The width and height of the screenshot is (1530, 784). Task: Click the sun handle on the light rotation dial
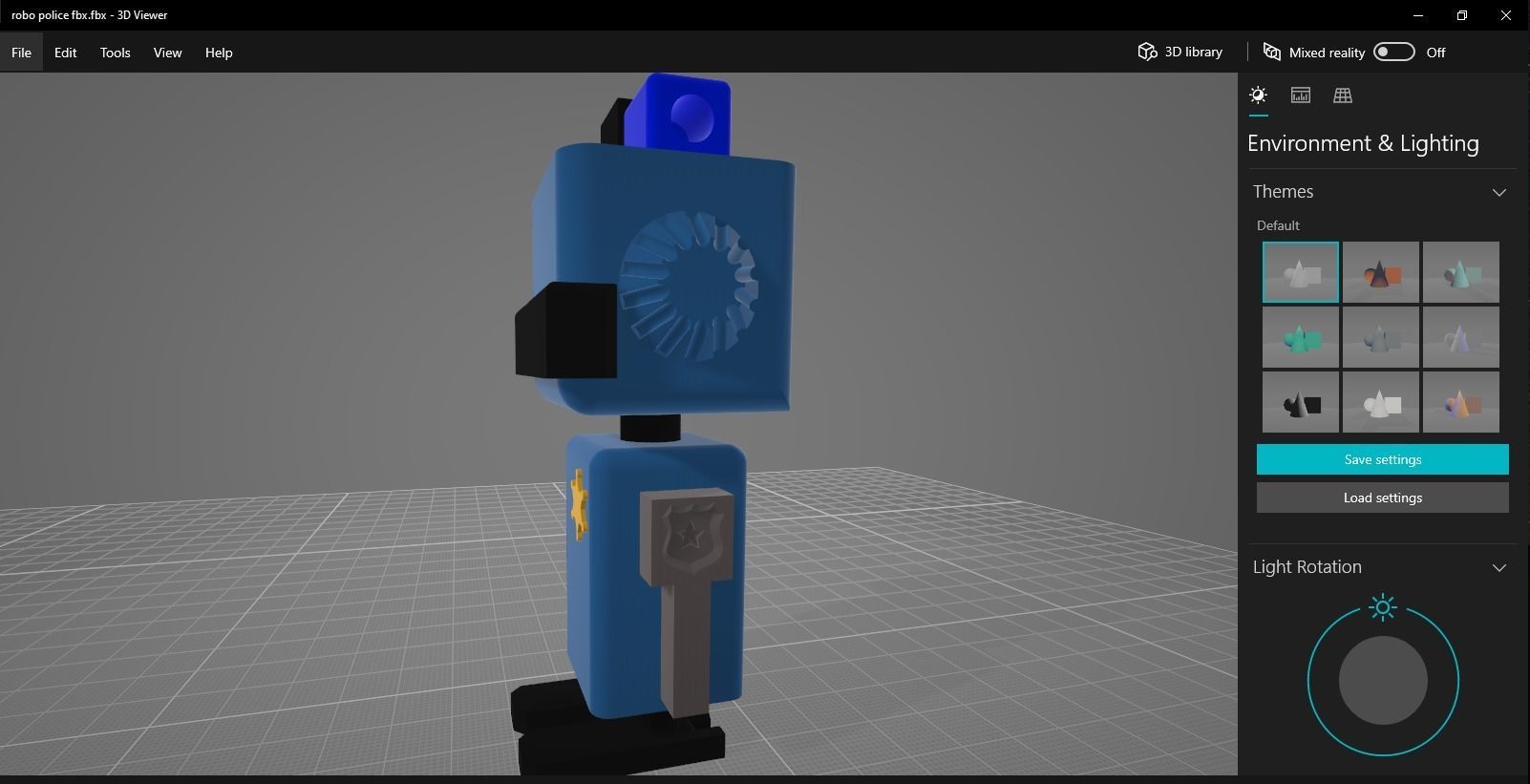1383,607
